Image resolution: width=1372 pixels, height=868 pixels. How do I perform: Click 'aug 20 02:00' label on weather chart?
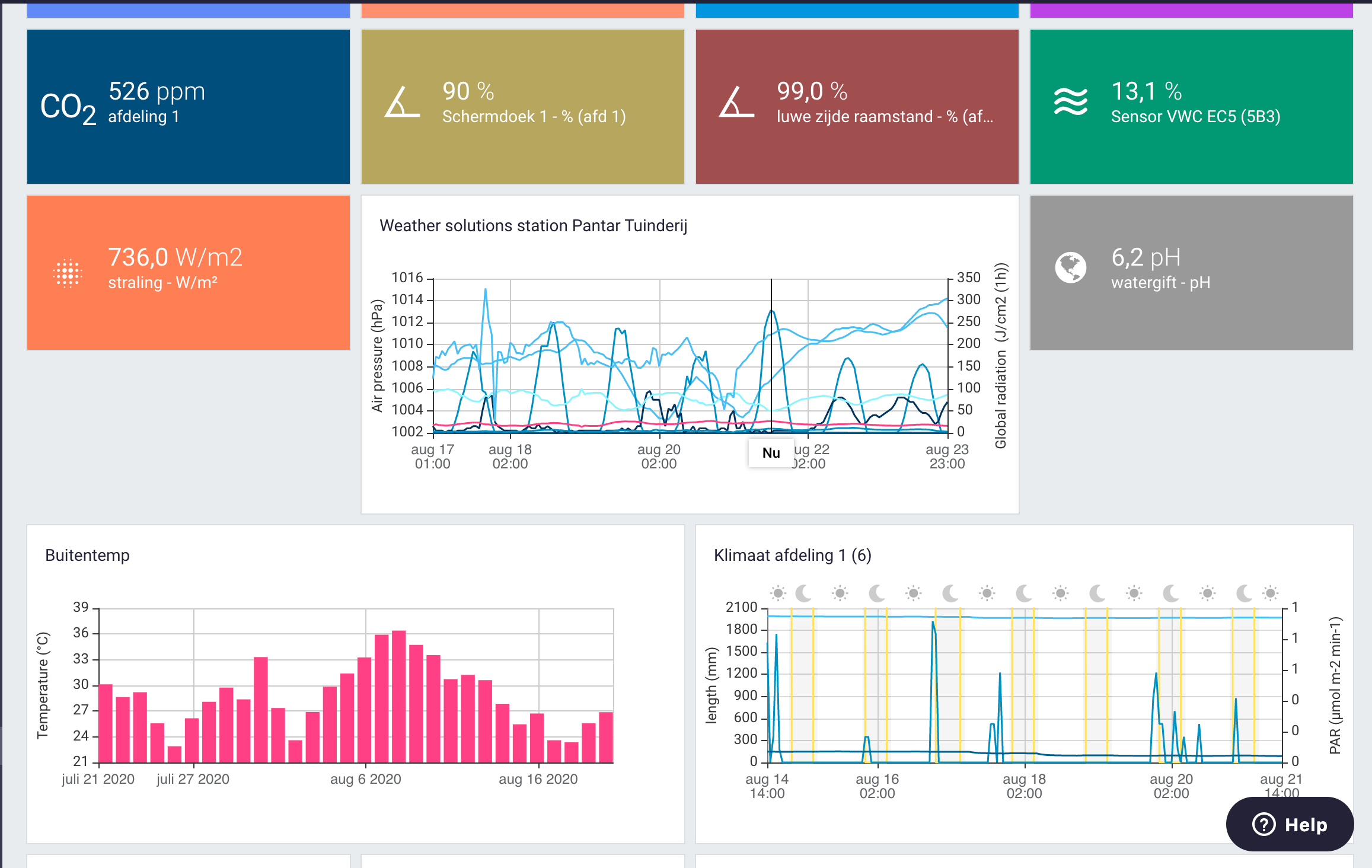(659, 457)
